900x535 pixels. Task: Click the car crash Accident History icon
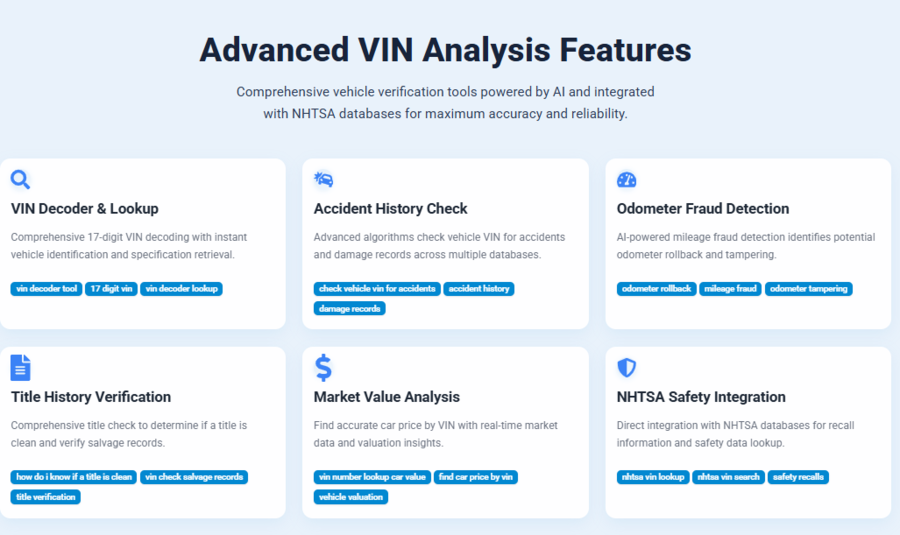coord(323,180)
